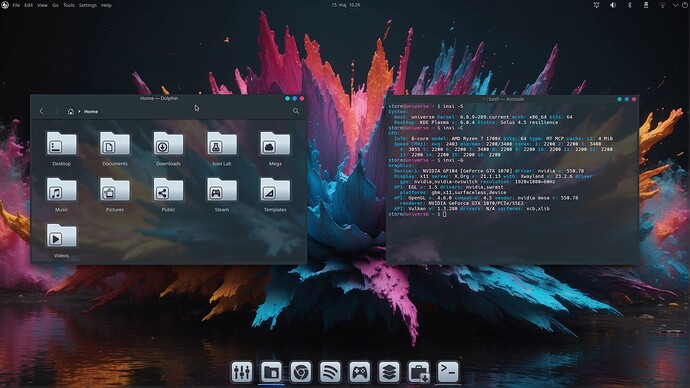Expand hidden system tray icons chevron
The width and height of the screenshot is (690, 388).
point(675,5)
